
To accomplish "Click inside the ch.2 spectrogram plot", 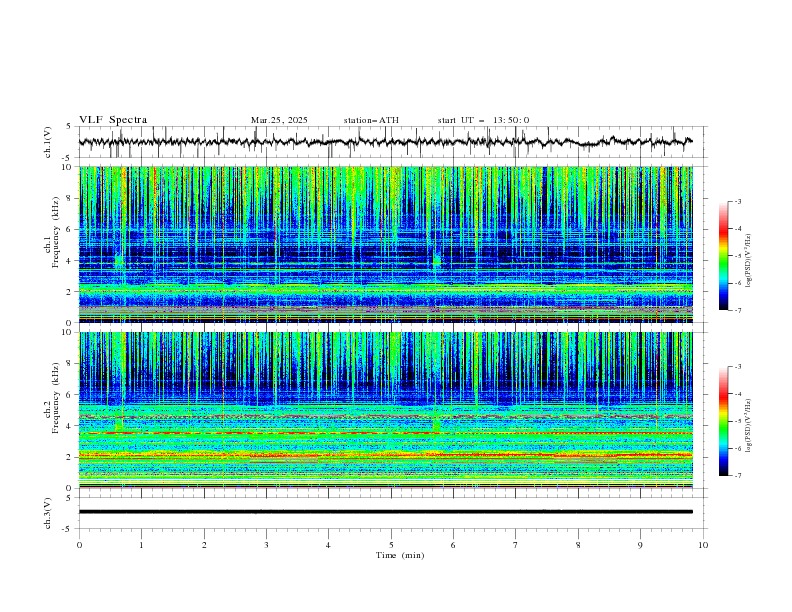I will click(386, 410).
